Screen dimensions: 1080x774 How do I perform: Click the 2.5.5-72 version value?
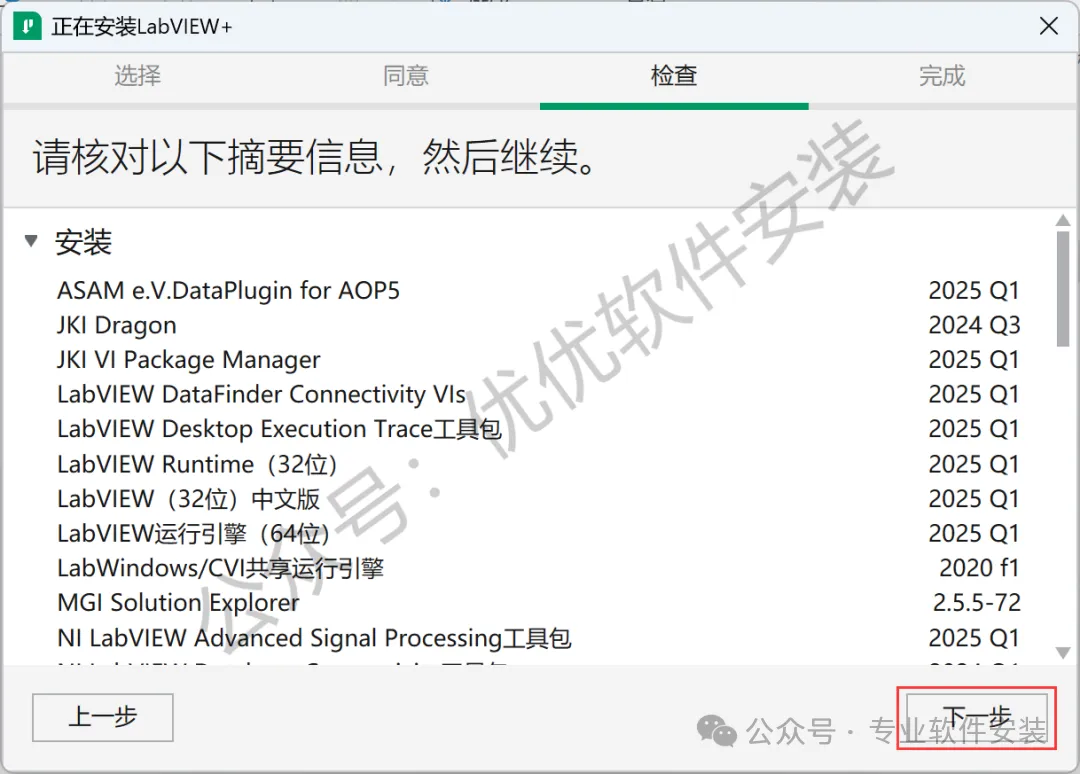coord(977,603)
